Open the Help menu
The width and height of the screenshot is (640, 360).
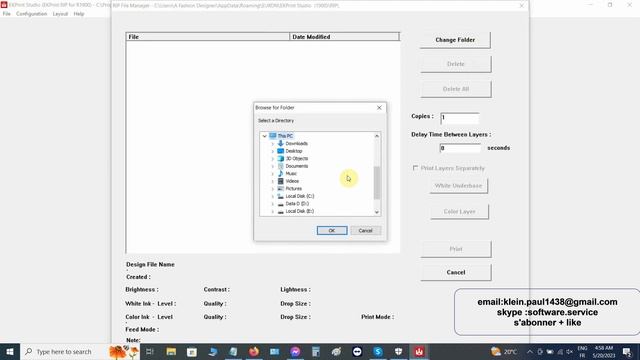pyautogui.click(x=79, y=14)
